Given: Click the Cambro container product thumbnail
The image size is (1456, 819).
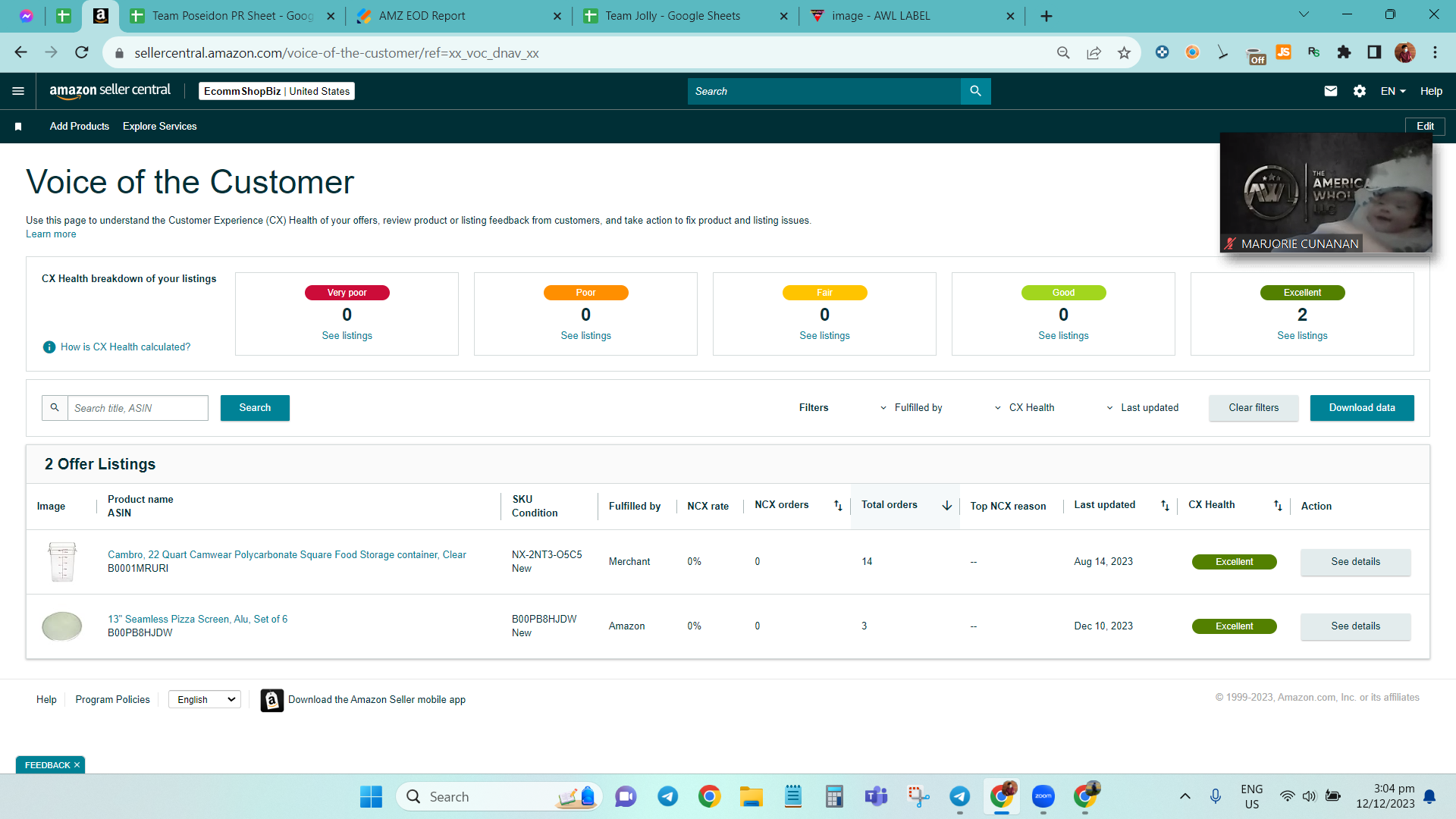Looking at the screenshot, I should (x=62, y=562).
